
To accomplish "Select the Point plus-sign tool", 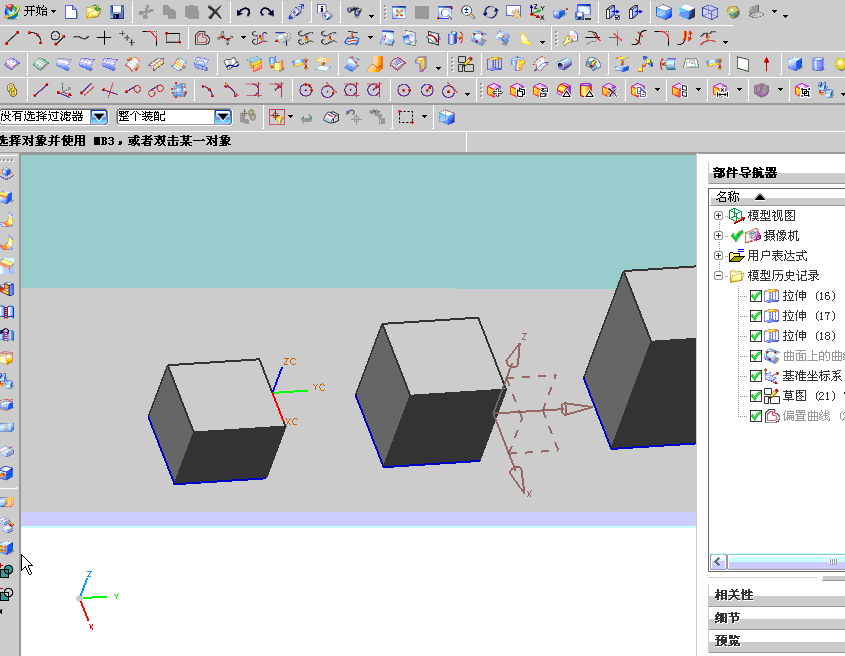I will [x=104, y=38].
